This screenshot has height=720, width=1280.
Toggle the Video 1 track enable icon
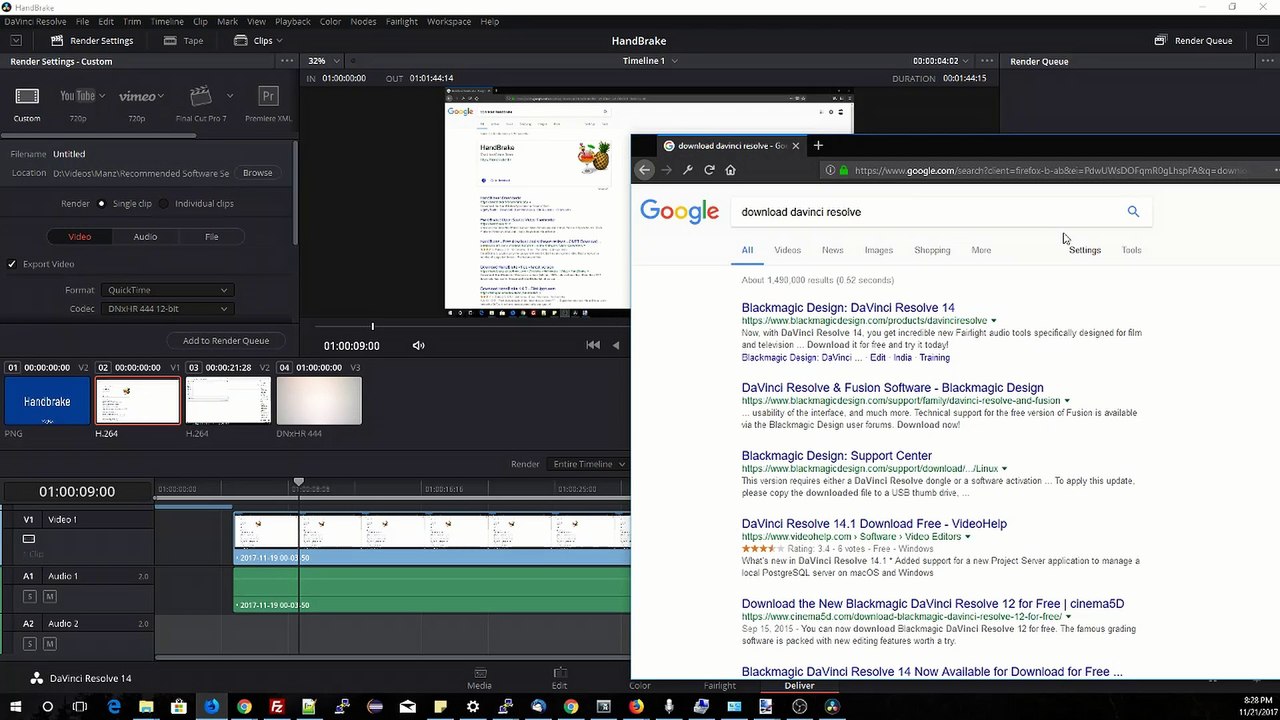pyautogui.click(x=29, y=539)
